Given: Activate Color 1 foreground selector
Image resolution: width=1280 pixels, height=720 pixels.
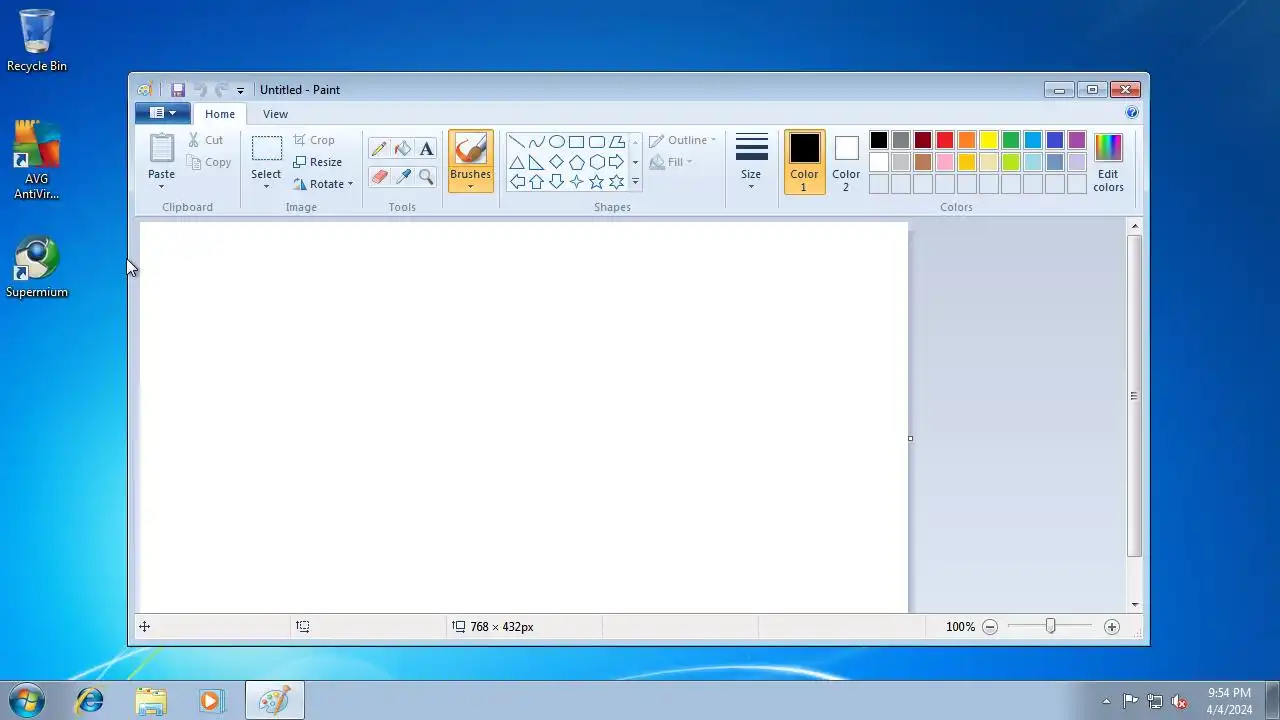Looking at the screenshot, I should 804,162.
